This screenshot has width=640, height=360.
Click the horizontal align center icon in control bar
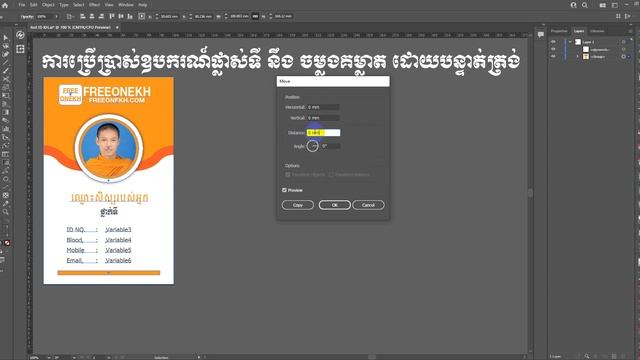coord(92,16)
